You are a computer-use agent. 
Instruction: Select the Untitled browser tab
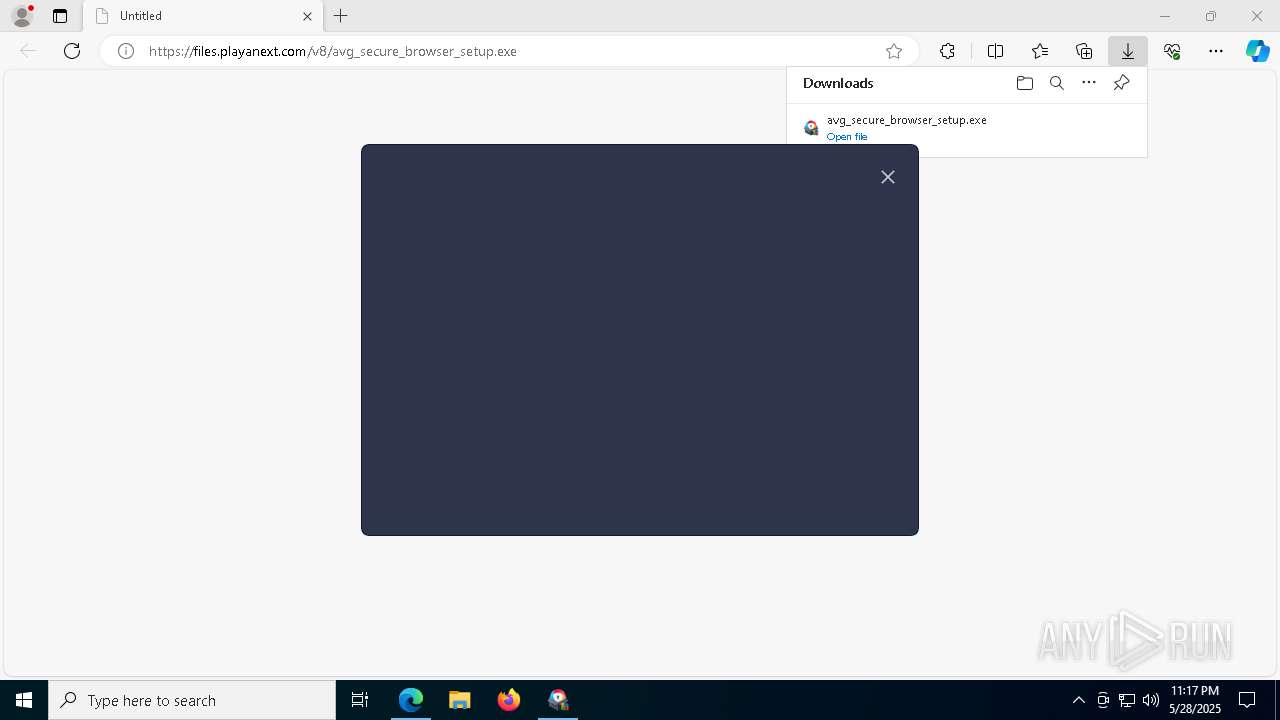click(x=203, y=16)
